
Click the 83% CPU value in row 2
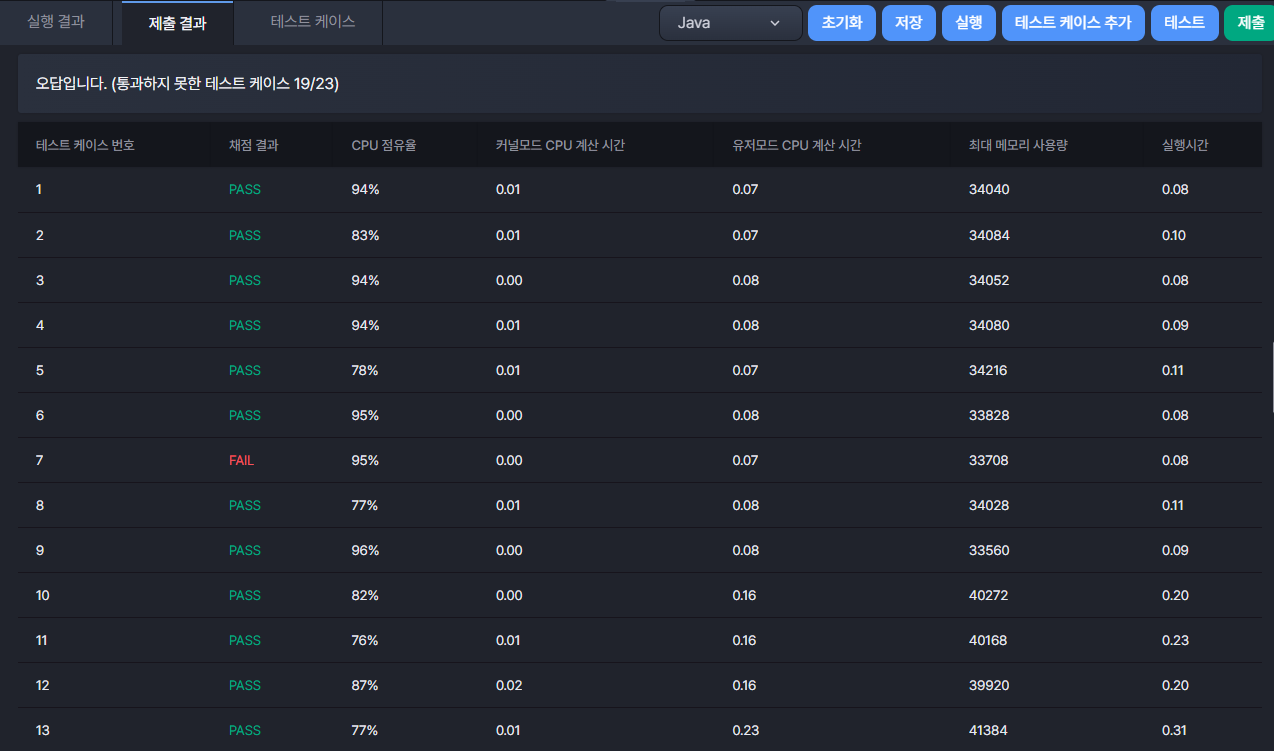point(365,235)
